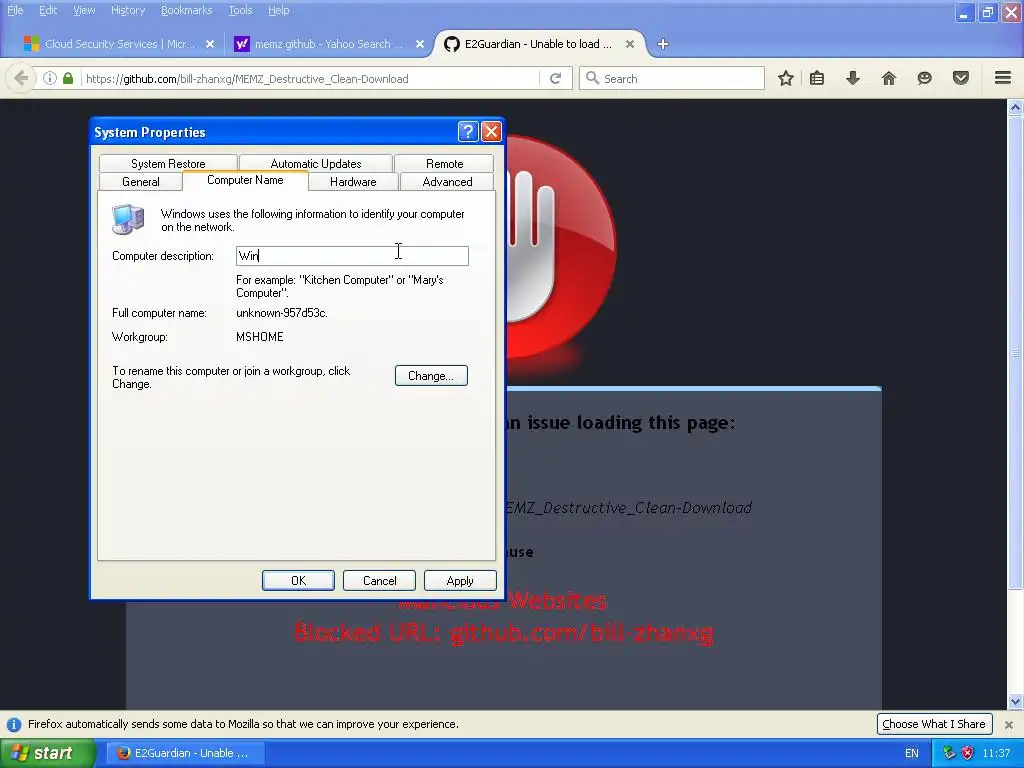Open the System Restore tab
1024x768 pixels.
pyautogui.click(x=168, y=163)
